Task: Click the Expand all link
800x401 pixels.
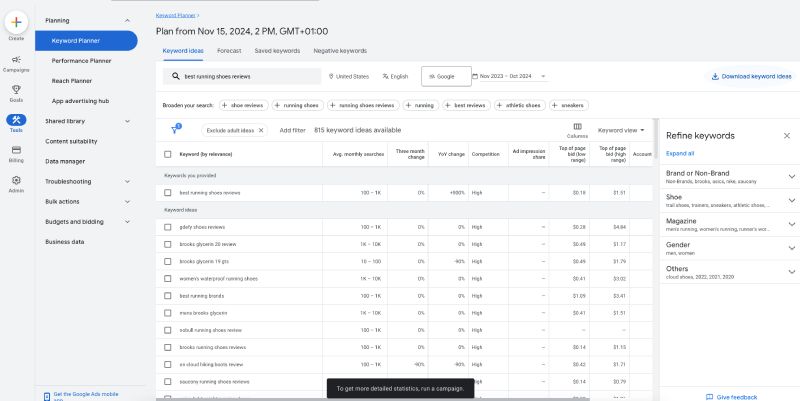Action: tap(680, 154)
